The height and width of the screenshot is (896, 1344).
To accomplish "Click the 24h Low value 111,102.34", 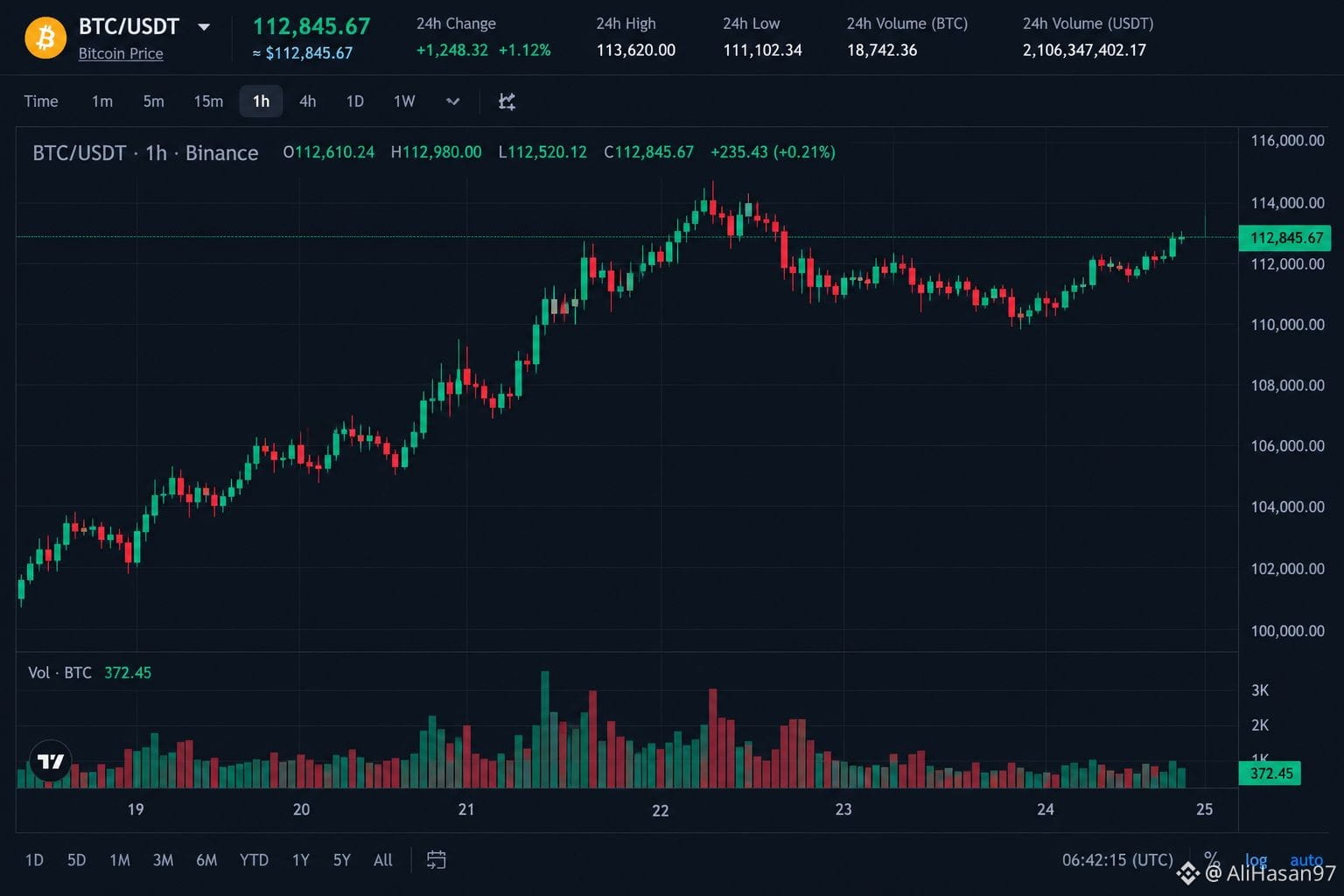I will [x=762, y=51].
